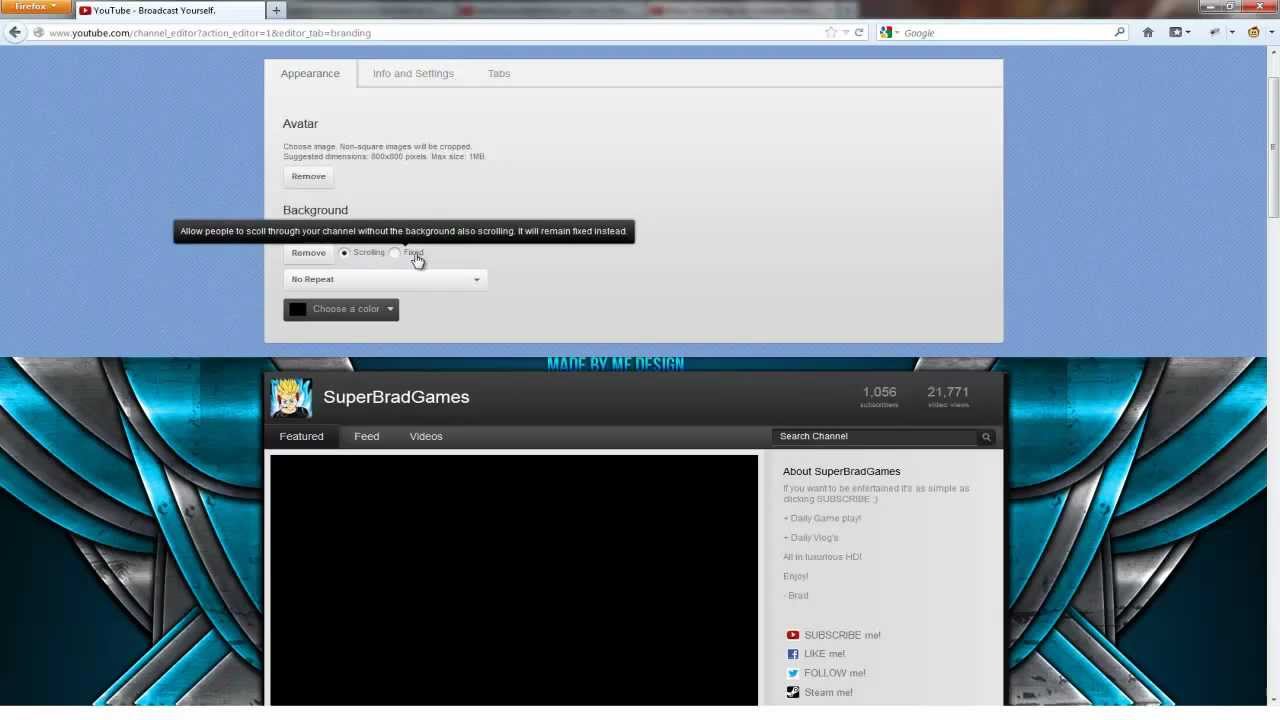Click the avatar Remove button
This screenshot has width=1280, height=720.
pyautogui.click(x=308, y=177)
